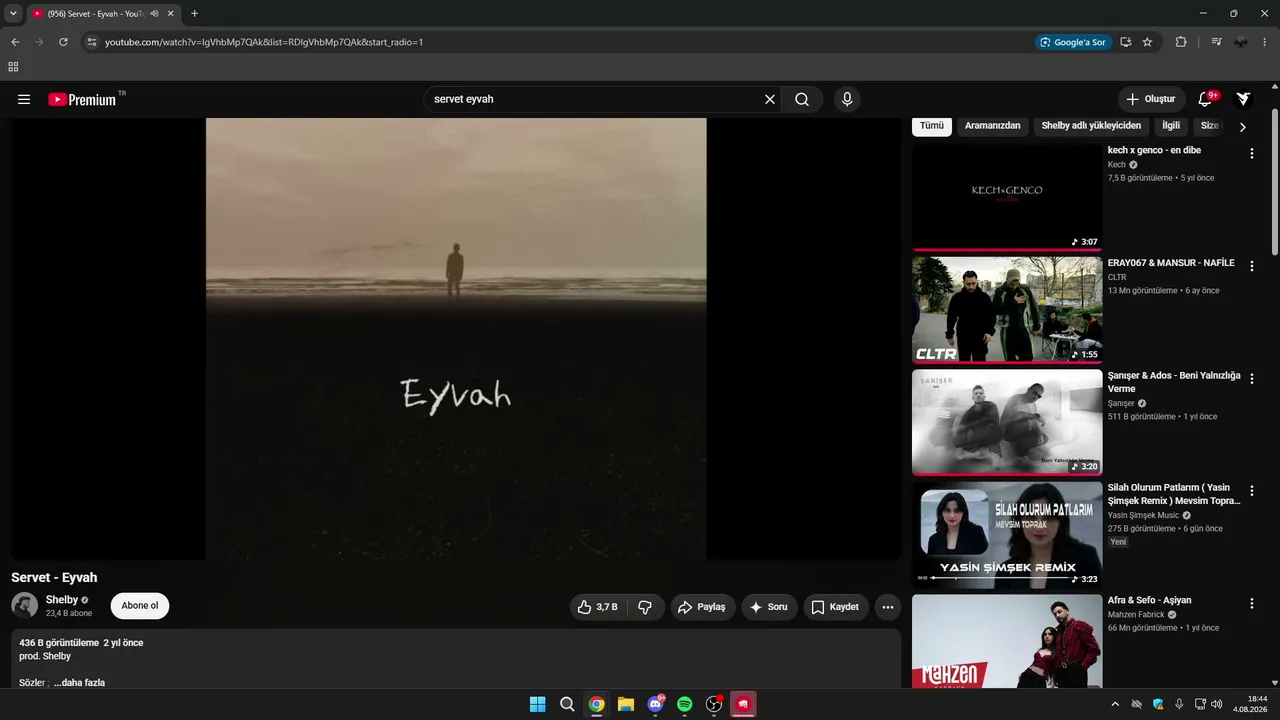Open the Windows Start menu
This screenshot has height=720, width=1280.
pyautogui.click(x=538, y=704)
